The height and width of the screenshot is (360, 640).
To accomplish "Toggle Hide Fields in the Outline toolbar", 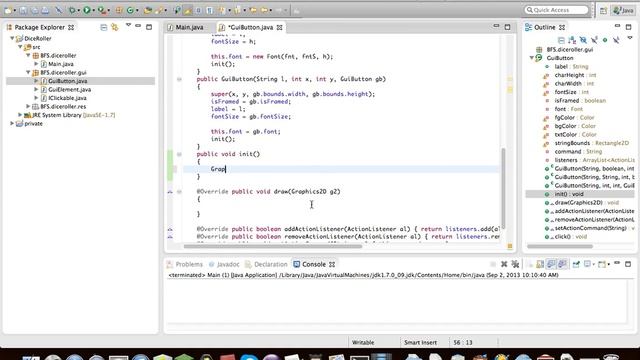I will click(583, 40).
